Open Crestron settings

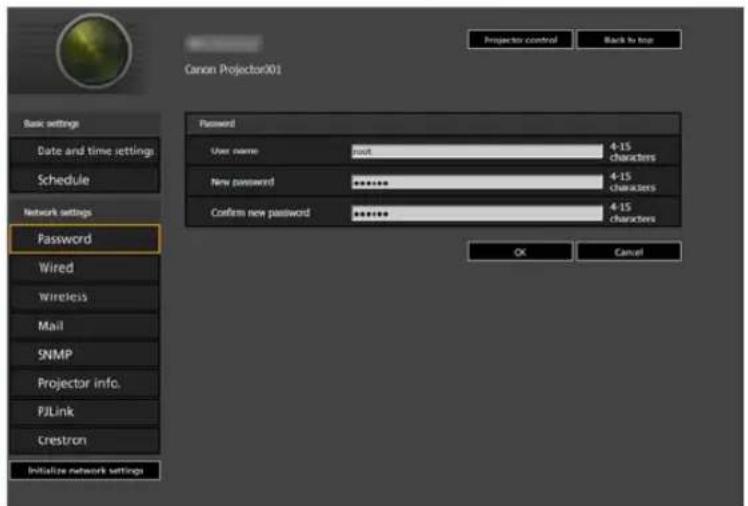click(84, 440)
